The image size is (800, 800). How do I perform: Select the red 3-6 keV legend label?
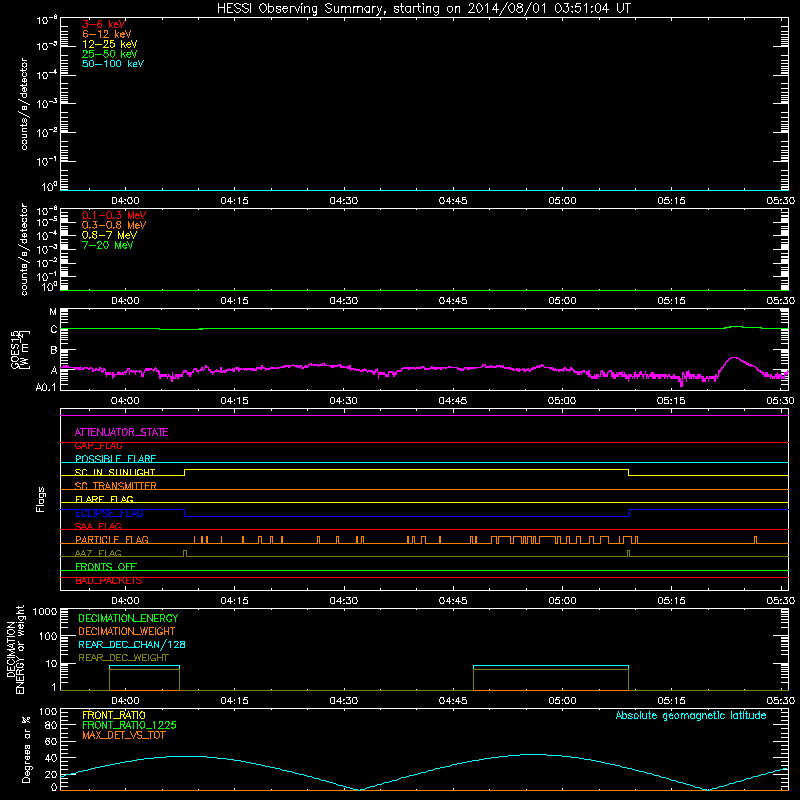click(103, 24)
